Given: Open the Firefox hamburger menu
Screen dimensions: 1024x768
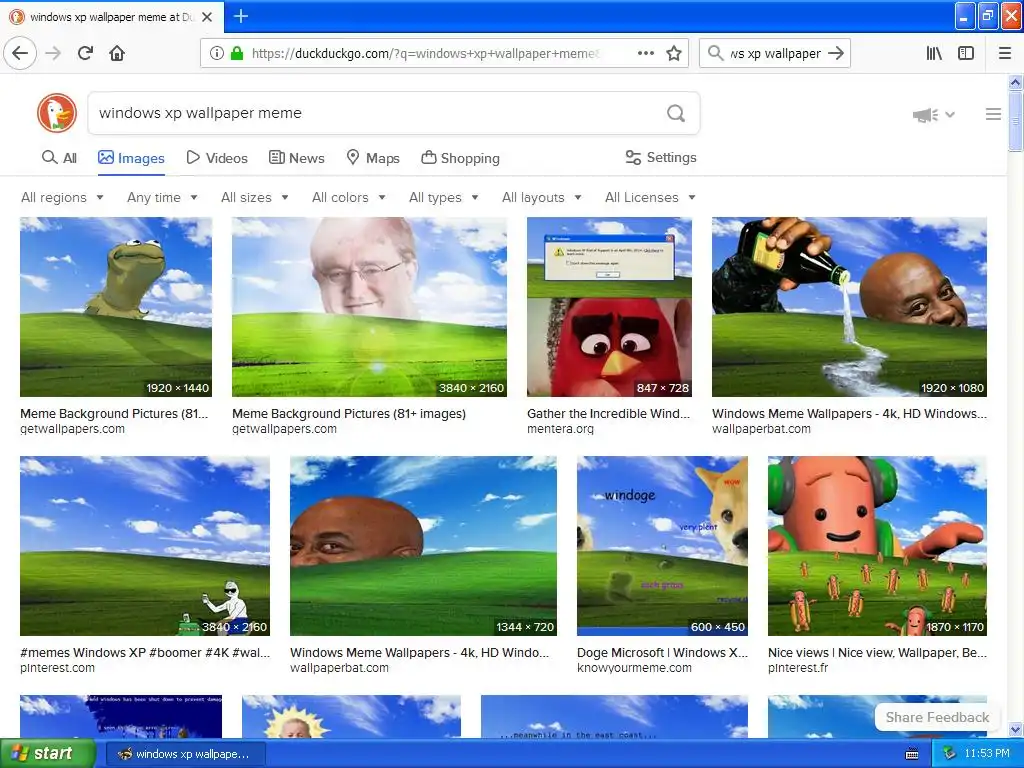Looking at the screenshot, I should 1005,53.
